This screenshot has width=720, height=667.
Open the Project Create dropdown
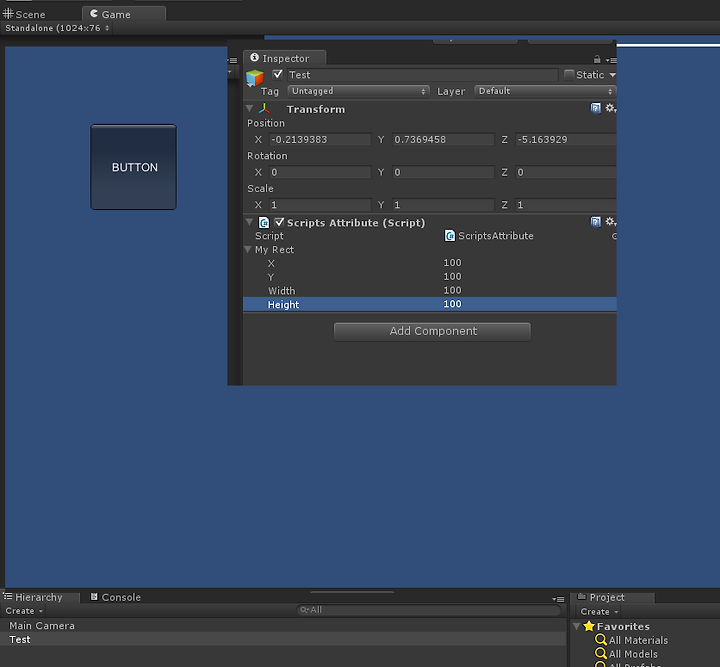point(599,611)
